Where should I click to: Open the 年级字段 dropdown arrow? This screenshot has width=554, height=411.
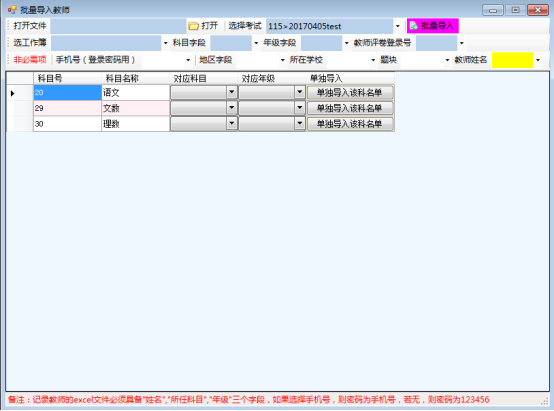click(347, 43)
